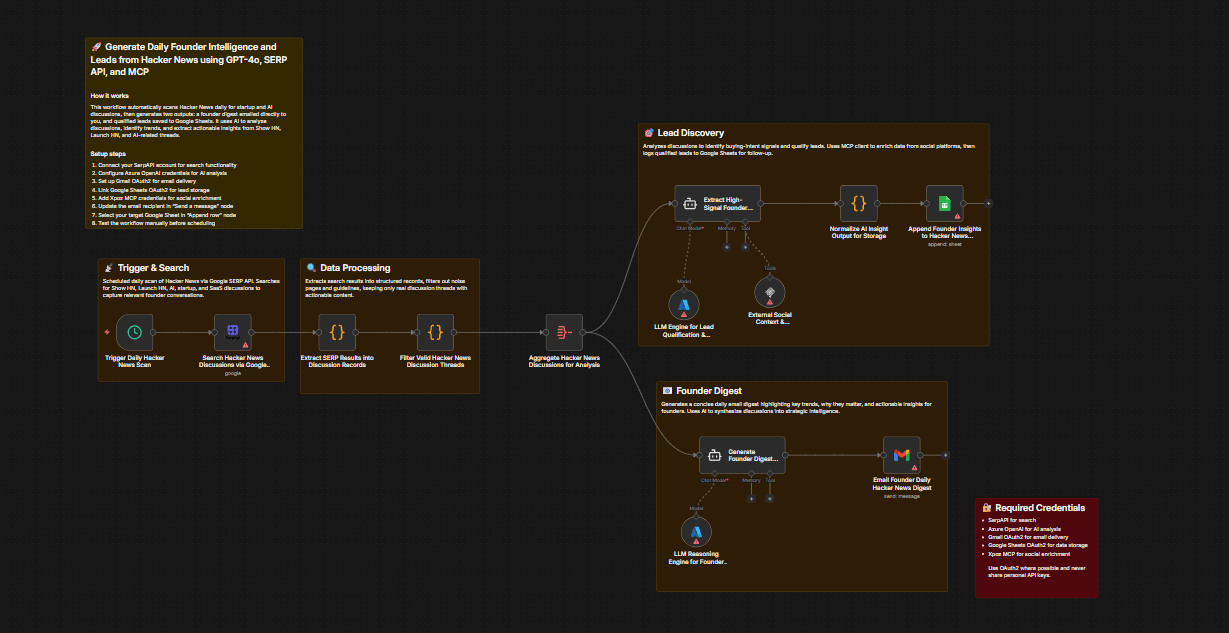Add Tool to Generate Founder Digest agent
The height and width of the screenshot is (633, 1229).
[770, 498]
